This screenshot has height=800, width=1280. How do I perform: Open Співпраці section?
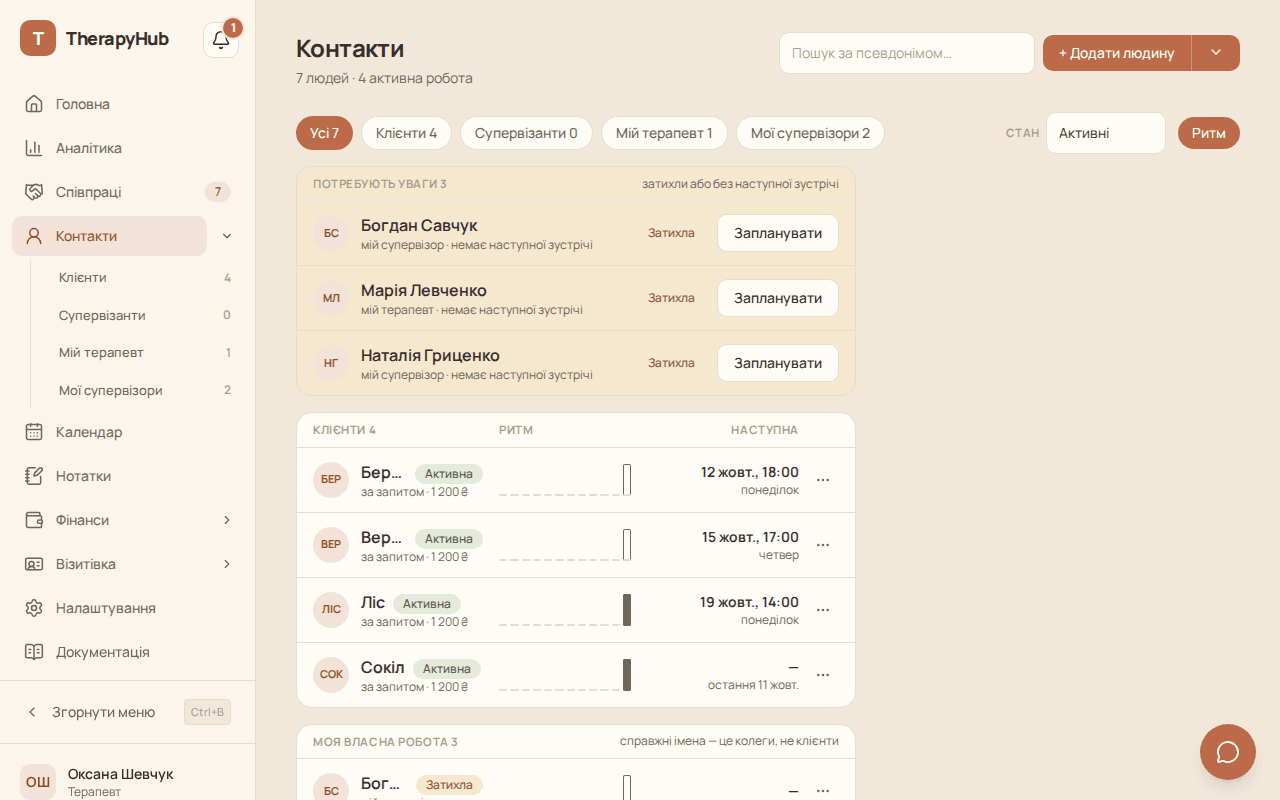pos(127,192)
